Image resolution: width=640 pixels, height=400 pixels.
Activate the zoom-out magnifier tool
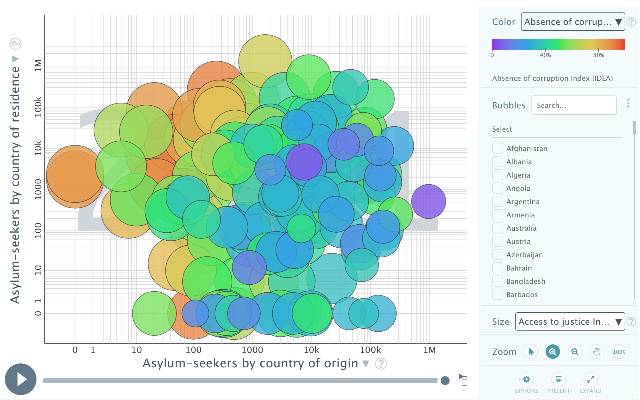[575, 352]
